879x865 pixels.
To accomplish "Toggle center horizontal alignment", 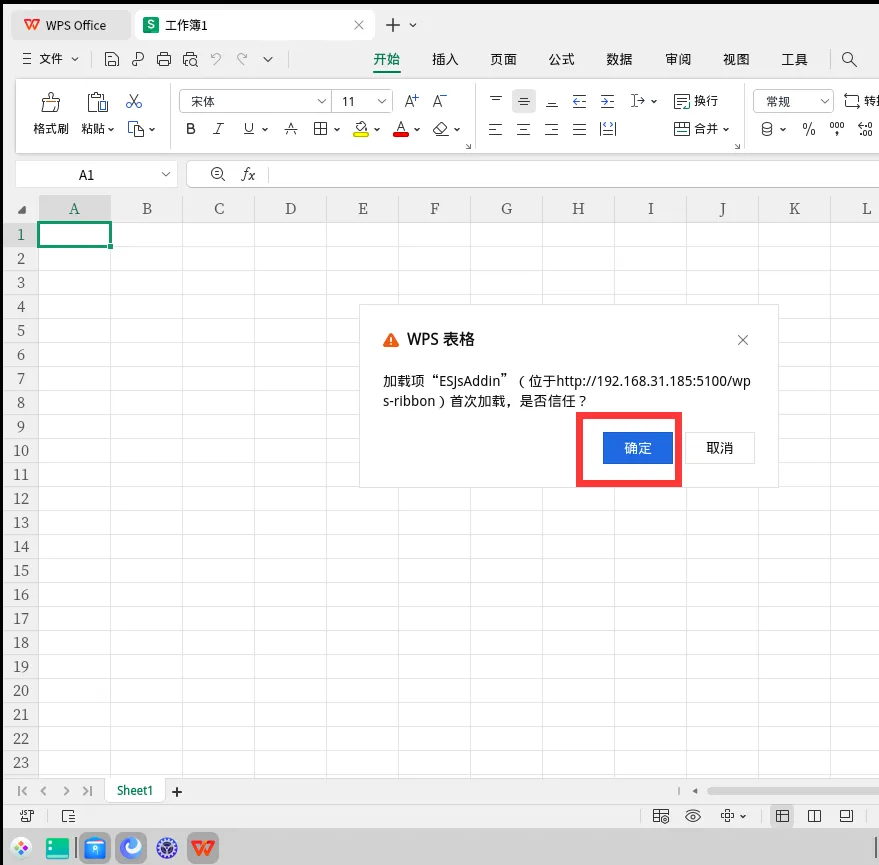I will pyautogui.click(x=523, y=129).
